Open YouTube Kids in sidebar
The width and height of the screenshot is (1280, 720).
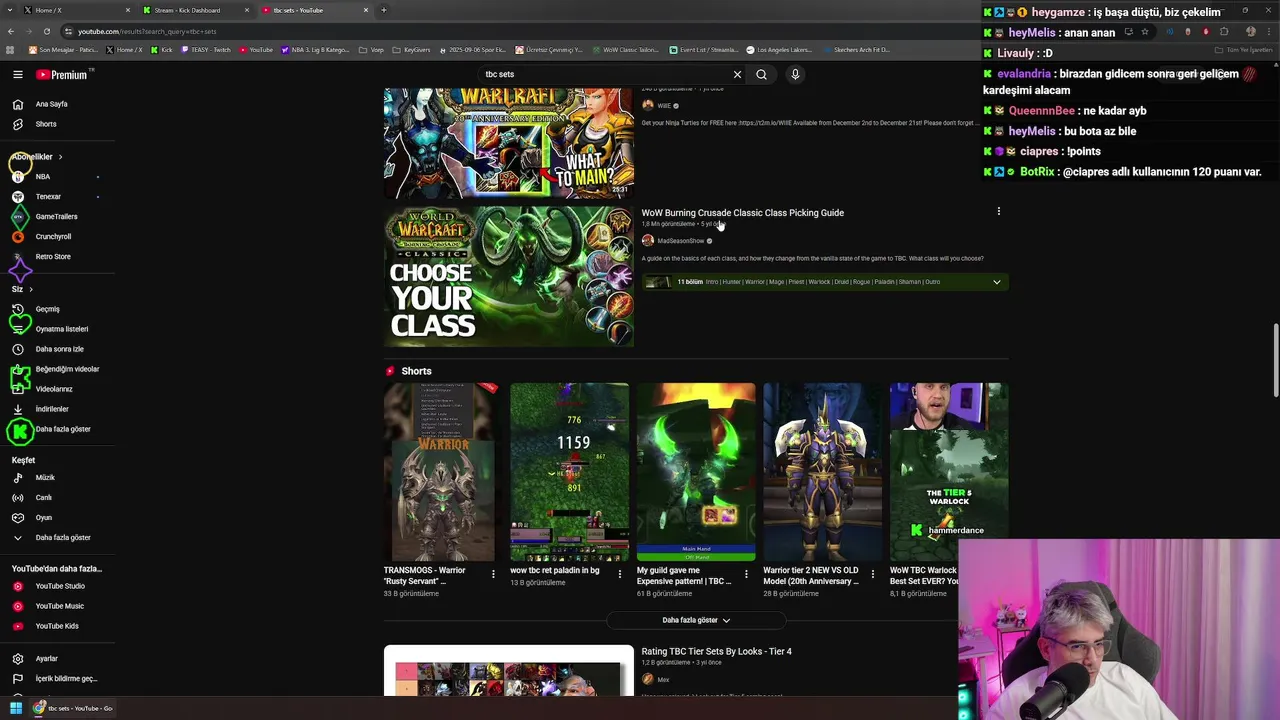(57, 626)
